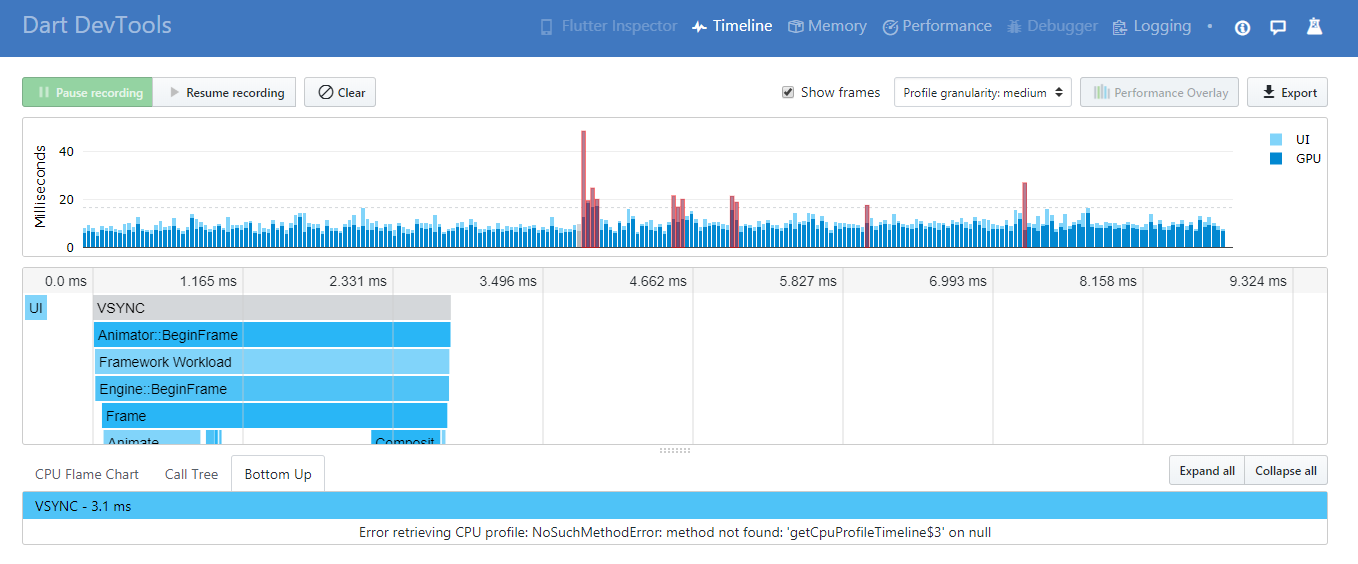Click the 4.662 ms time marker
Image resolution: width=1358 pixels, height=564 pixels.
(x=658, y=281)
